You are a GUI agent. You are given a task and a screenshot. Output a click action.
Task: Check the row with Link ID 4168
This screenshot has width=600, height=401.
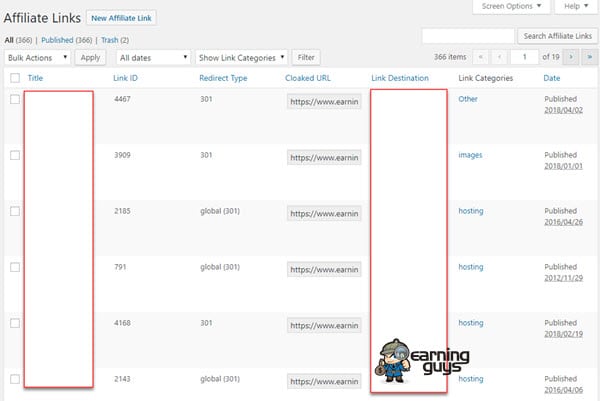click(x=15, y=323)
